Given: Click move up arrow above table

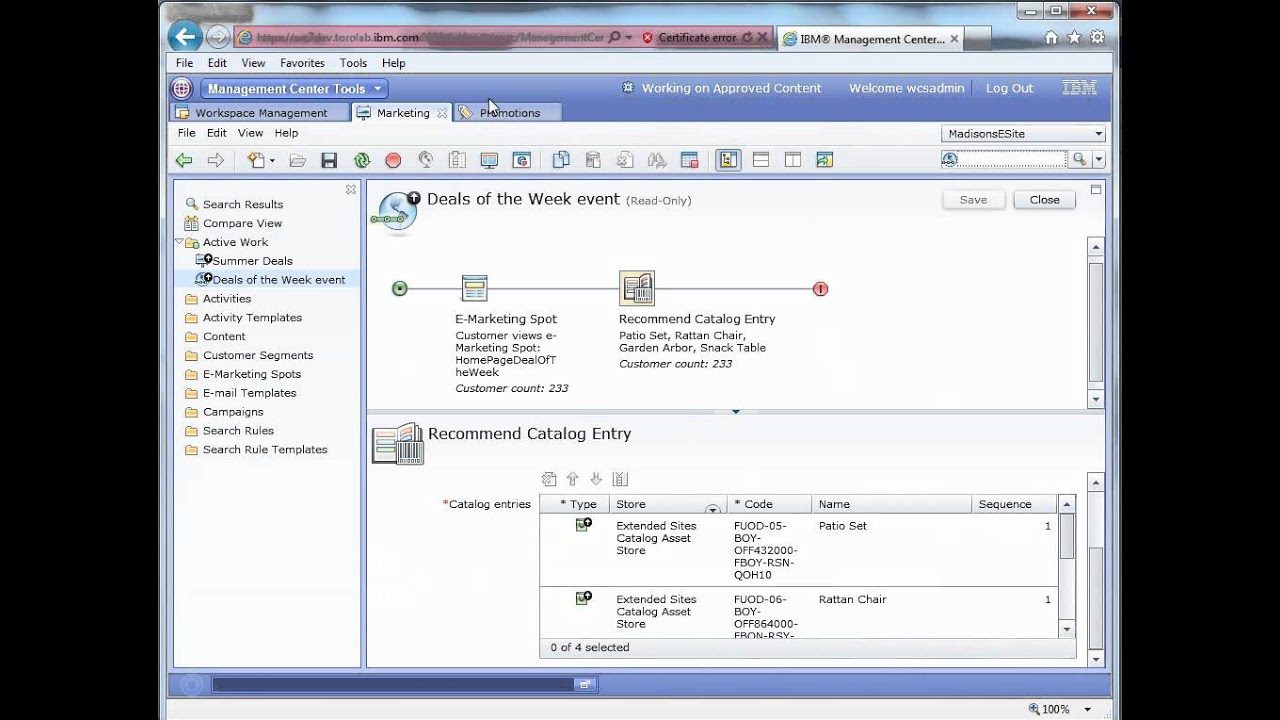Looking at the screenshot, I should 573,479.
